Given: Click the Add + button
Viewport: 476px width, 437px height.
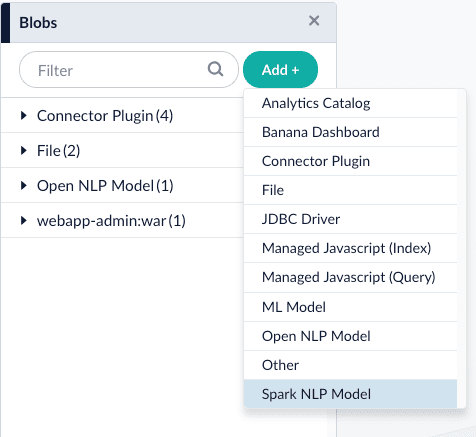Looking at the screenshot, I should pos(280,70).
